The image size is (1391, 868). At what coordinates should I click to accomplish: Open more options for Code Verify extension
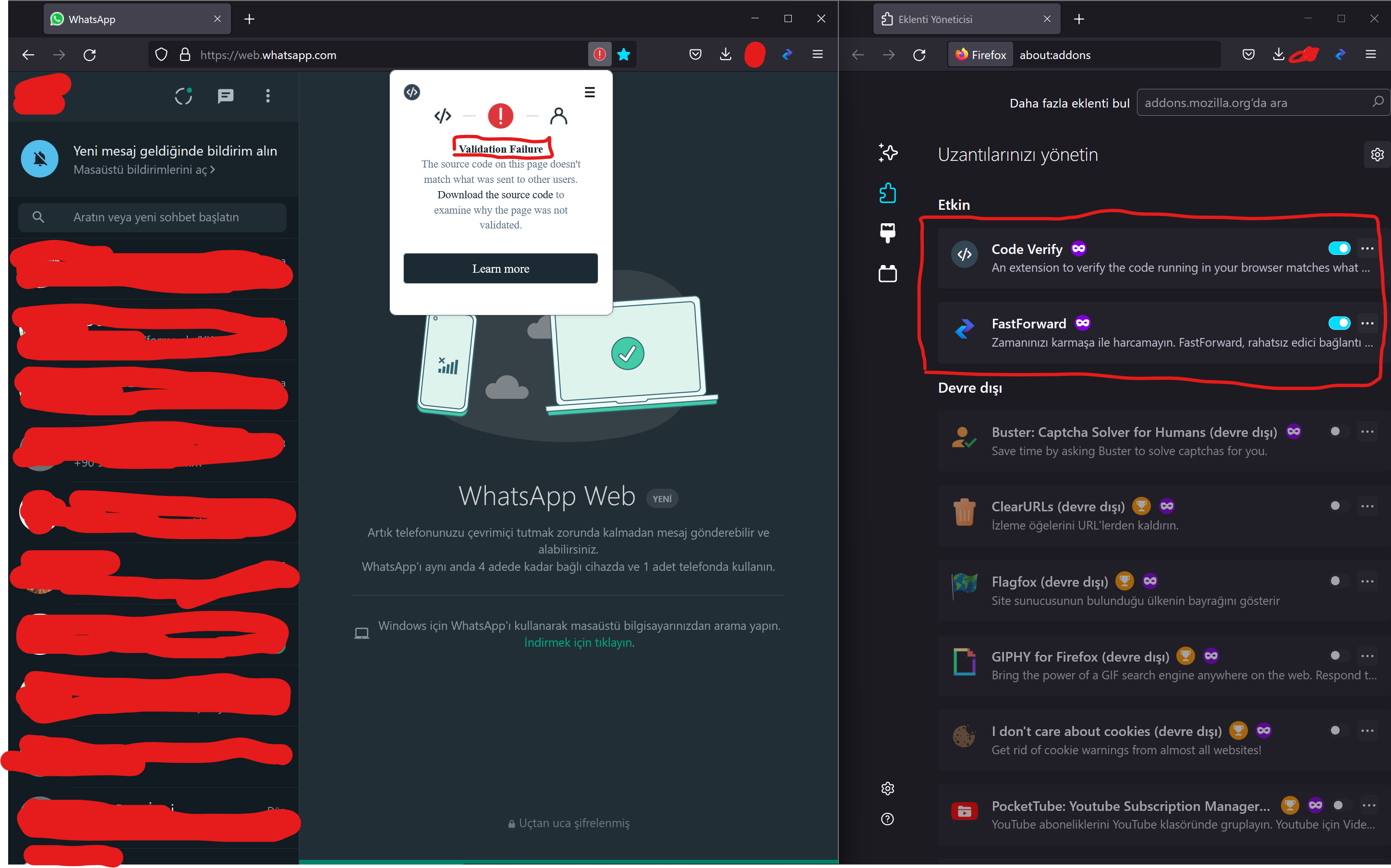click(1367, 248)
